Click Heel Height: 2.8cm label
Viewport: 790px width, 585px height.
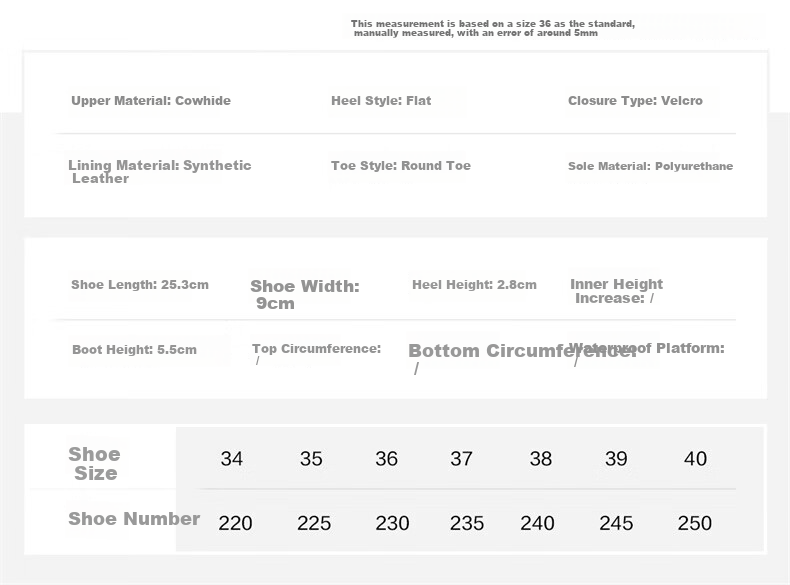(x=474, y=285)
